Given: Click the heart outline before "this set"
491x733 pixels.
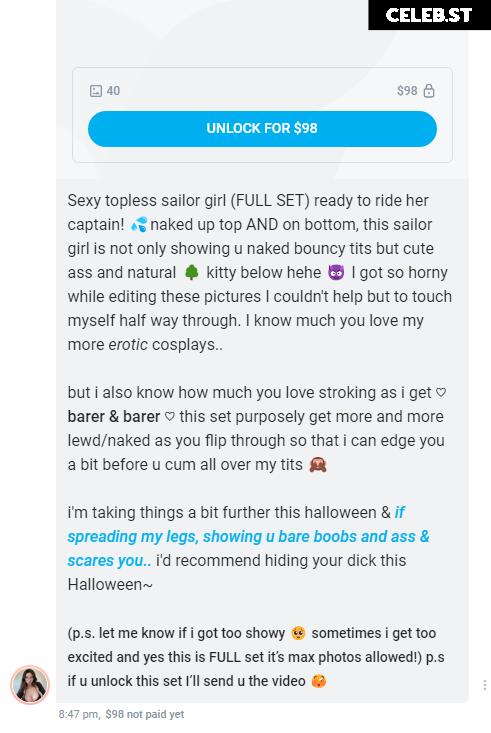Looking at the screenshot, I should (x=170, y=417).
